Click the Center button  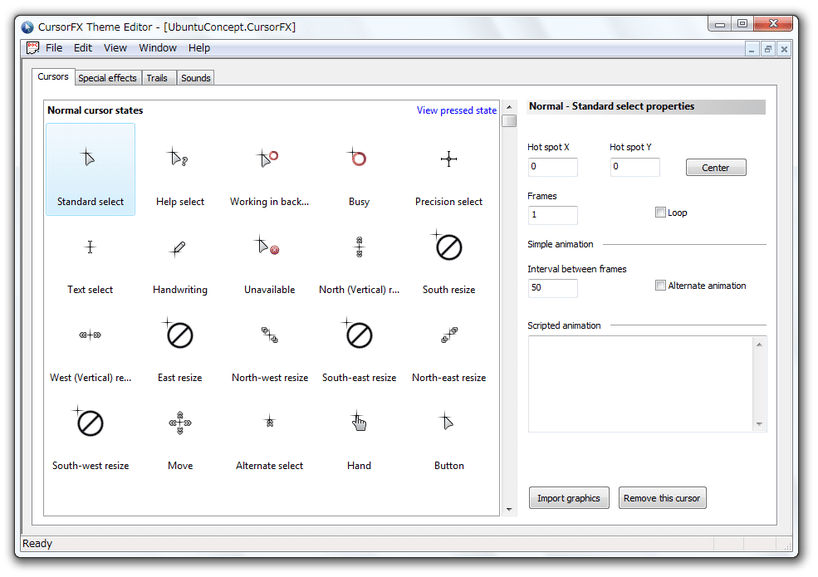(716, 167)
